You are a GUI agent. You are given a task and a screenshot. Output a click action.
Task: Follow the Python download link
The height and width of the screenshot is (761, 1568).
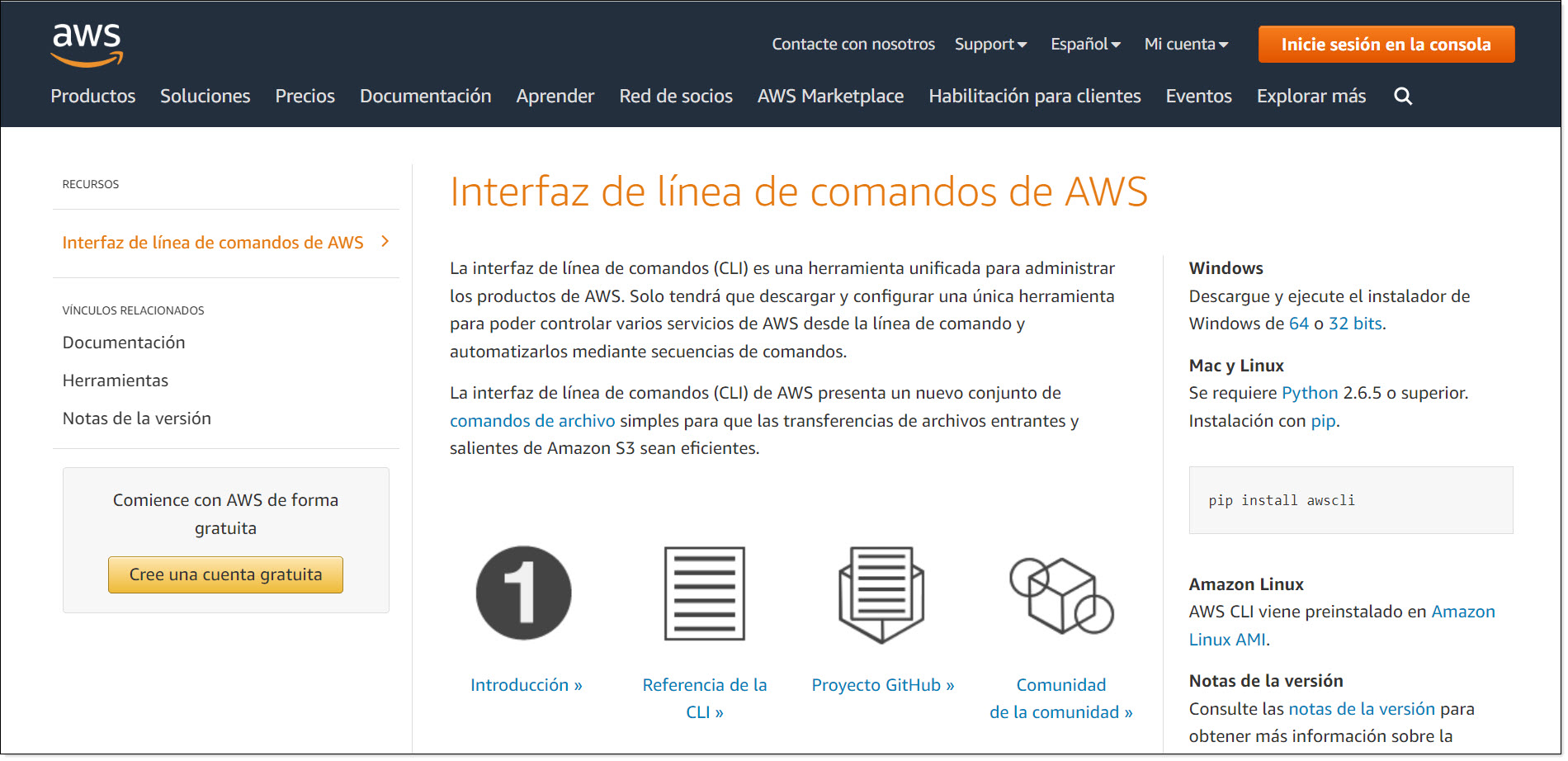(x=1309, y=392)
